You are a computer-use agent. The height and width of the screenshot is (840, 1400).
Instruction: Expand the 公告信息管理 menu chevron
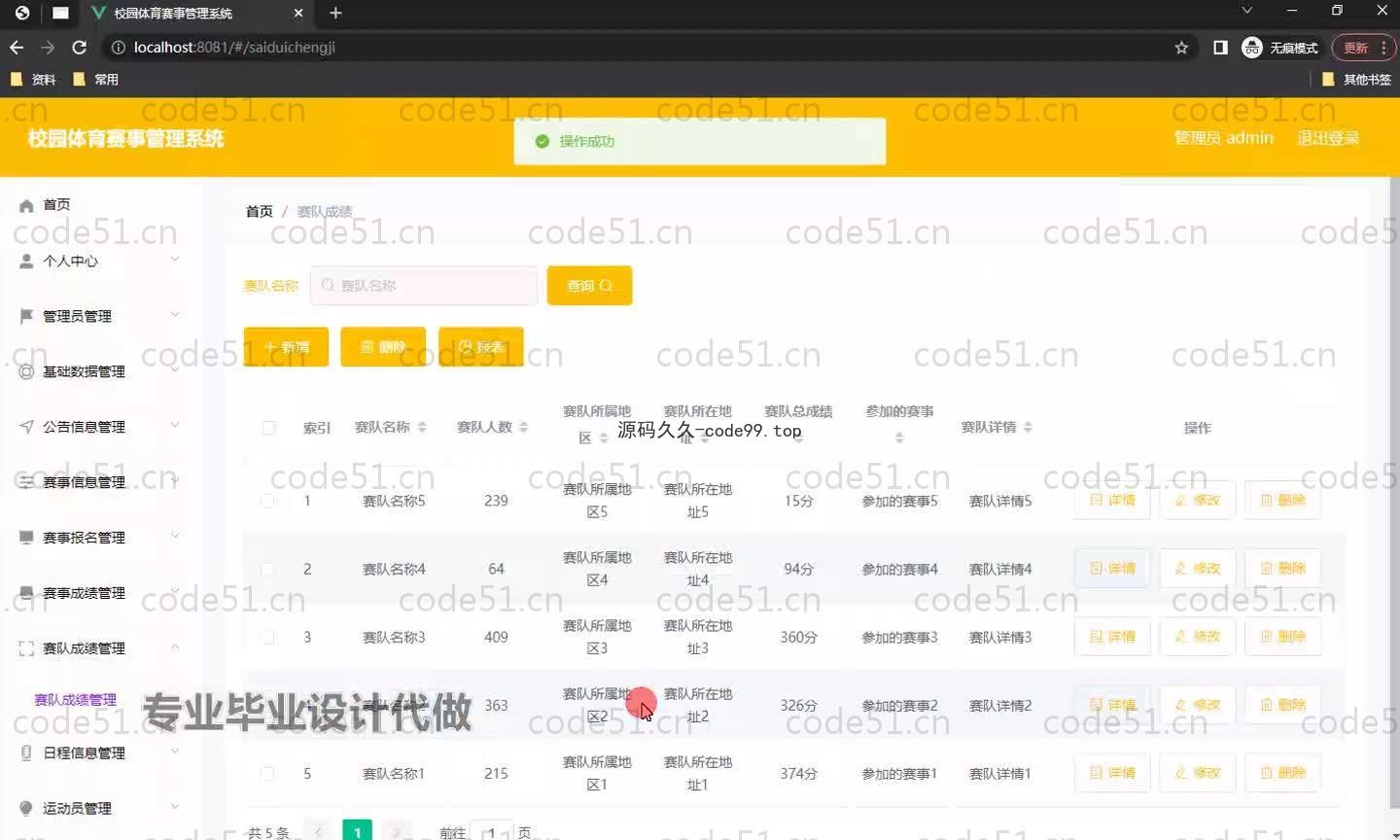(175, 425)
